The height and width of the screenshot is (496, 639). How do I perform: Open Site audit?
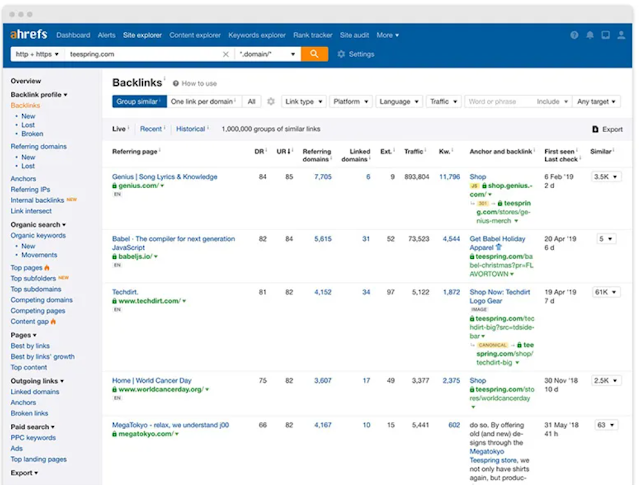(354, 35)
